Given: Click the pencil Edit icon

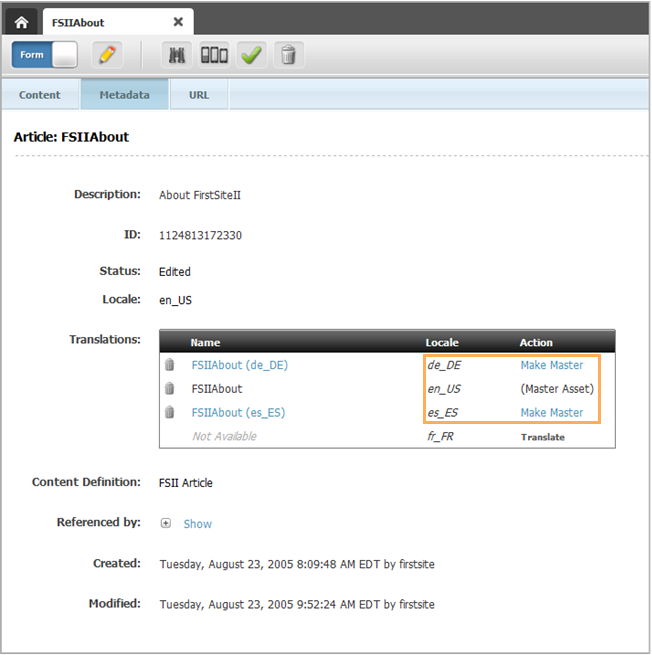Looking at the screenshot, I should [x=107, y=55].
